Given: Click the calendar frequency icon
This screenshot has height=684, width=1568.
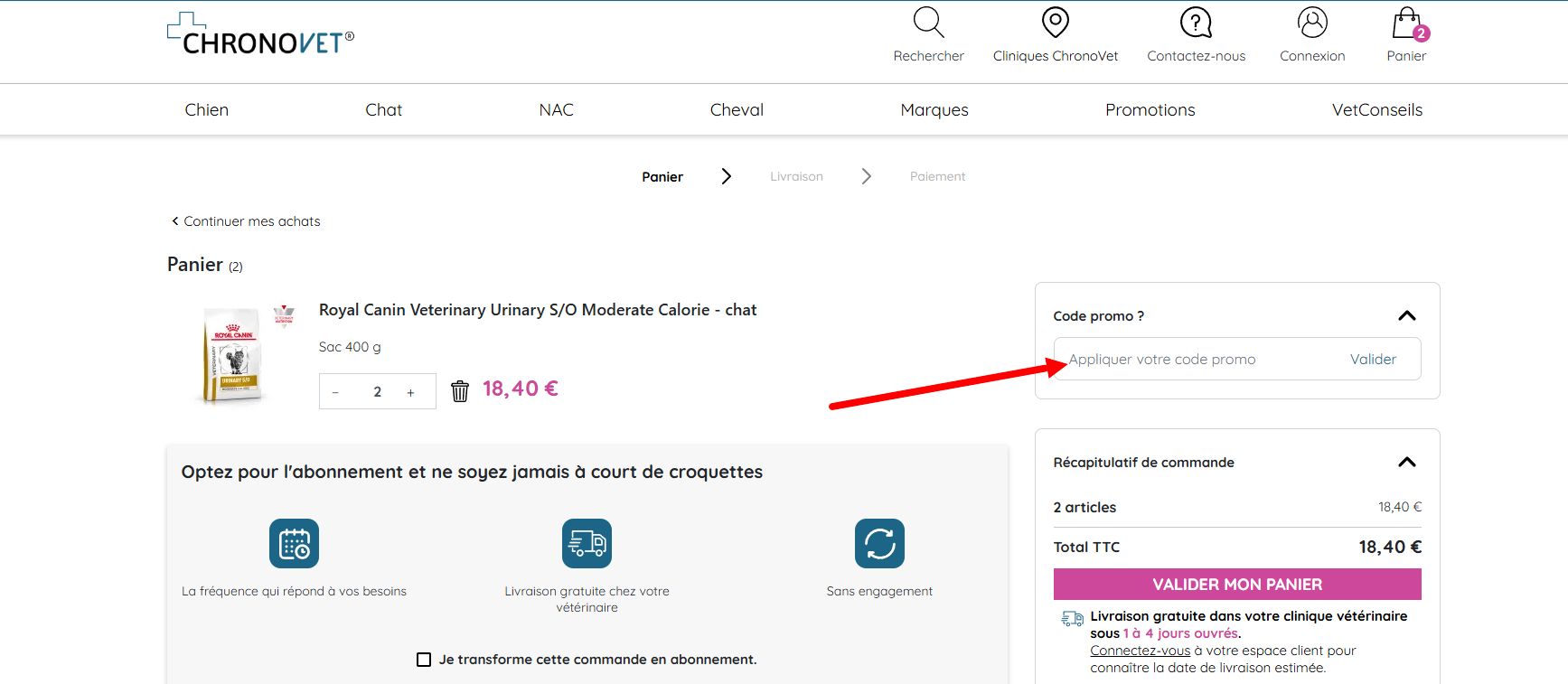Looking at the screenshot, I should coord(294,543).
